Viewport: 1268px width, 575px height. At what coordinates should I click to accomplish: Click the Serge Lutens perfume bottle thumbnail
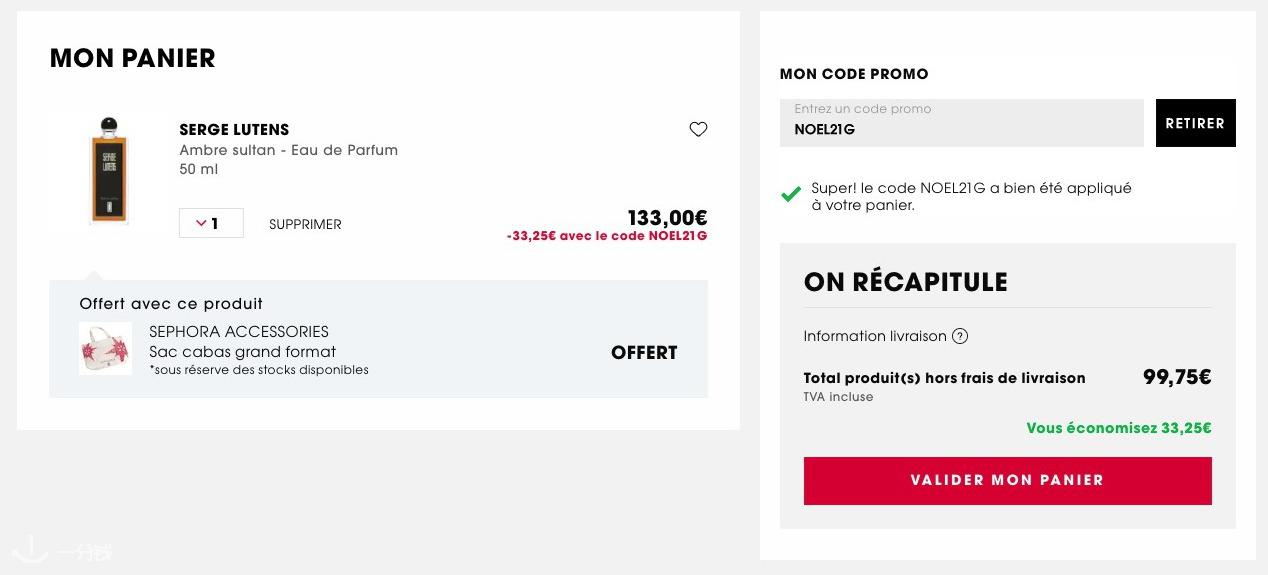105,170
